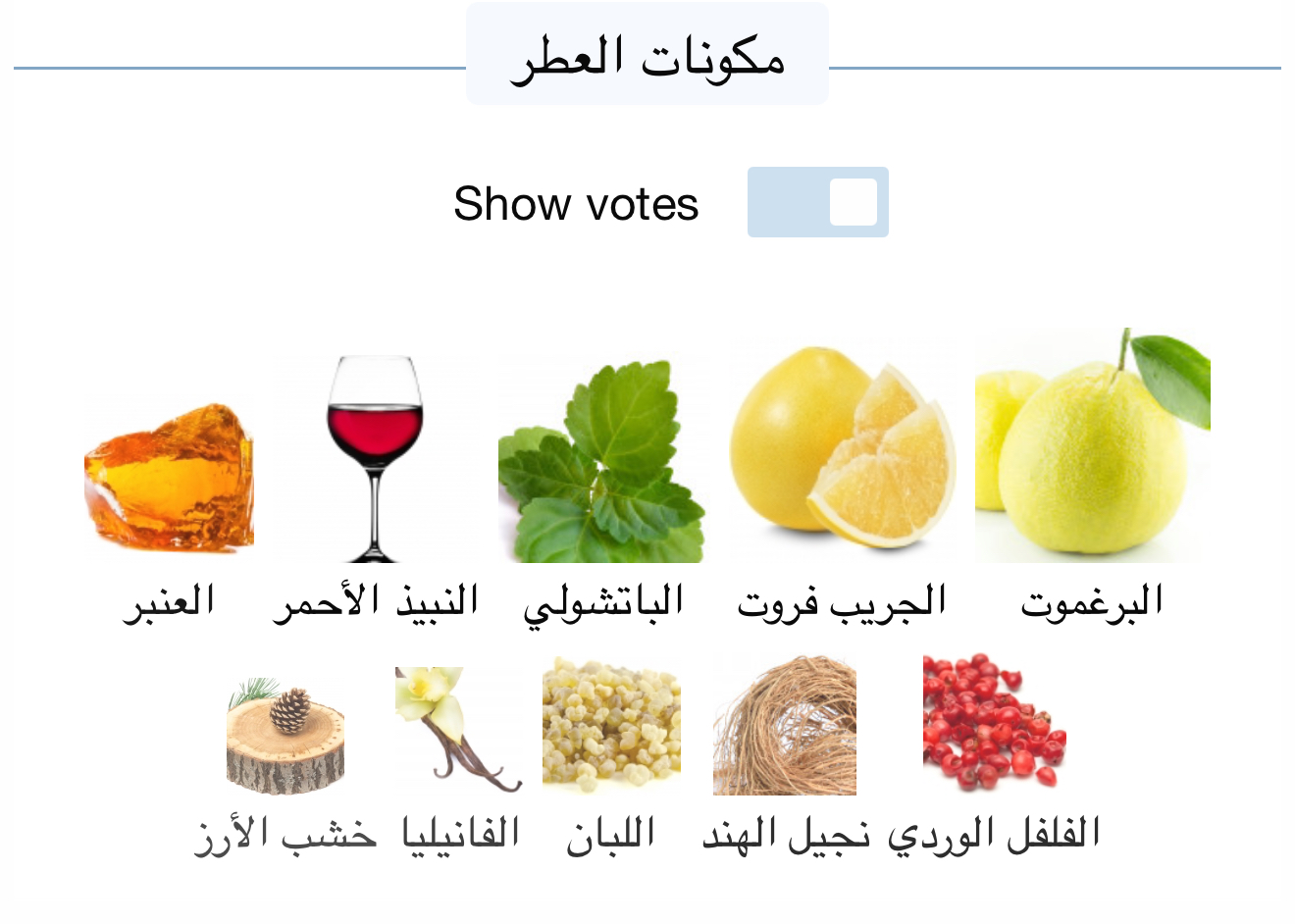
Task: Click the نجيل الهند label
Action: [785, 835]
